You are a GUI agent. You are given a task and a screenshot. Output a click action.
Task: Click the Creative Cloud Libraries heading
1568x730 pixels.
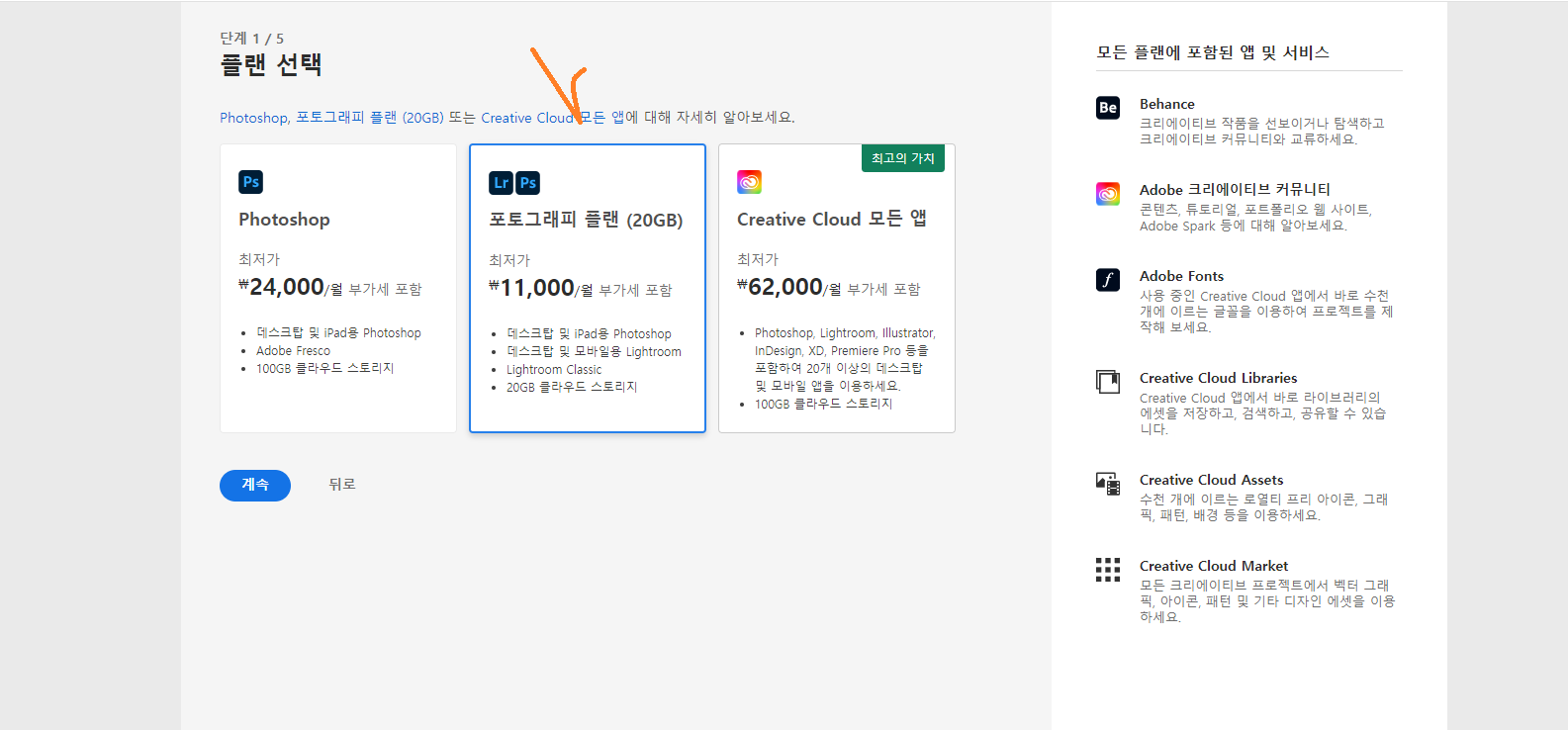[x=1219, y=378]
